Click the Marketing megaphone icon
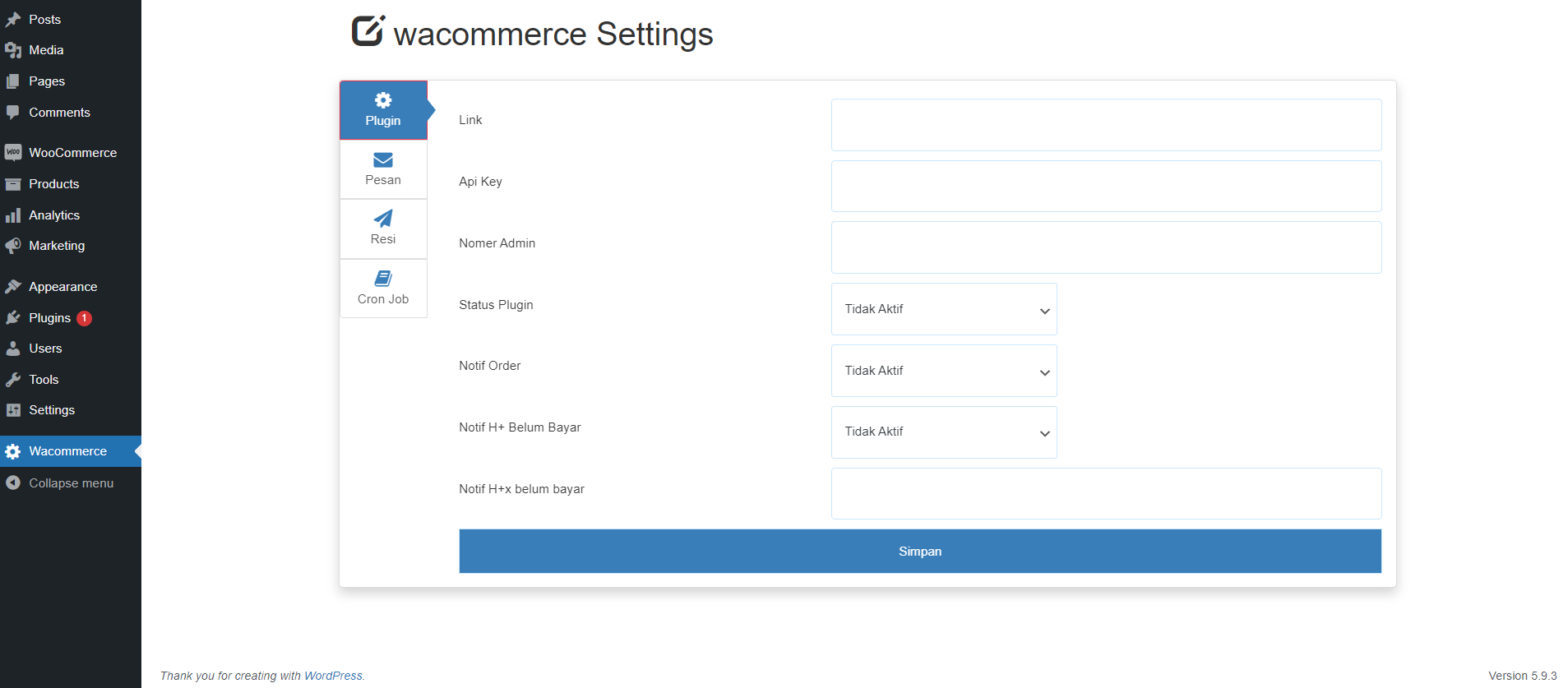 click(13, 246)
